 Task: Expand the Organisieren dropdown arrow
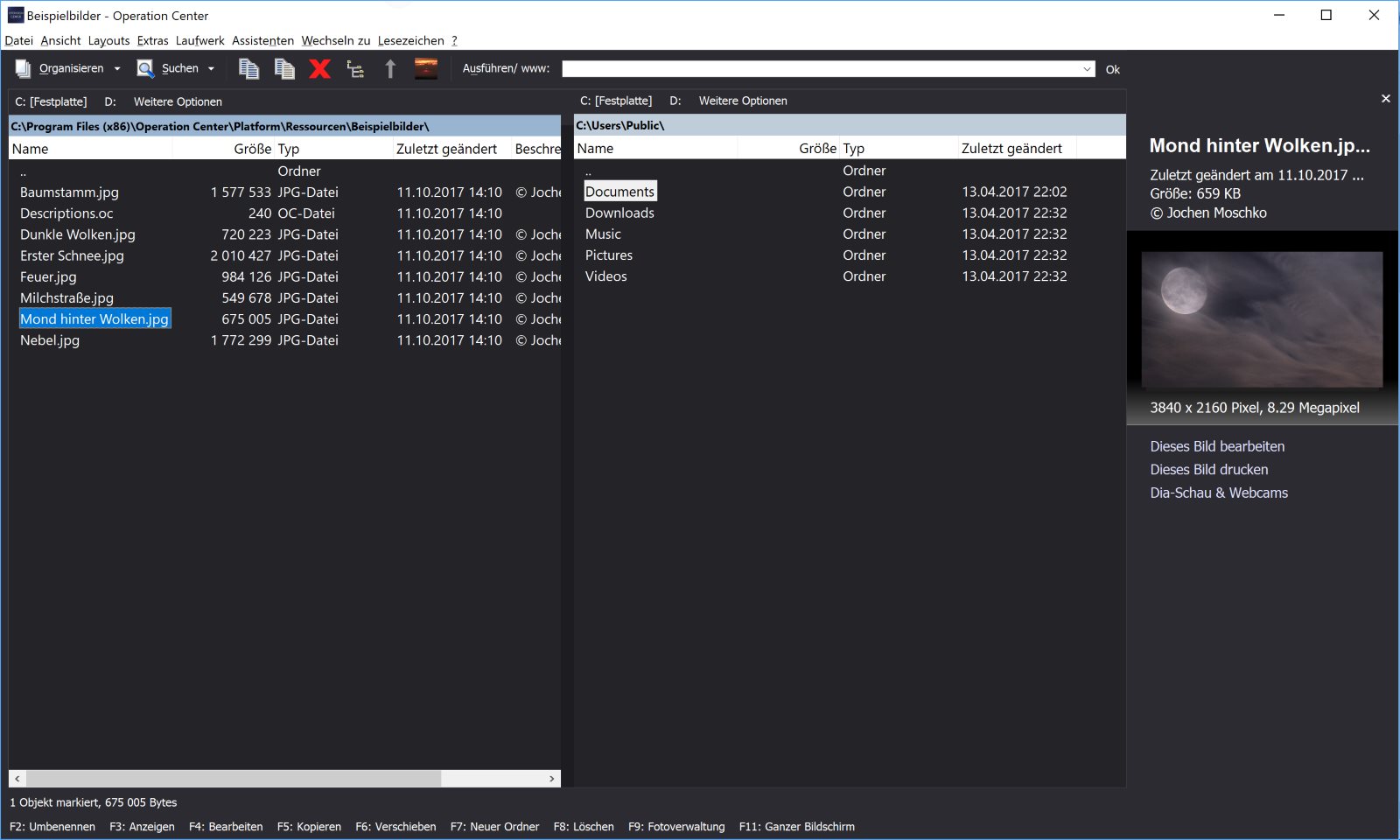coord(117,69)
